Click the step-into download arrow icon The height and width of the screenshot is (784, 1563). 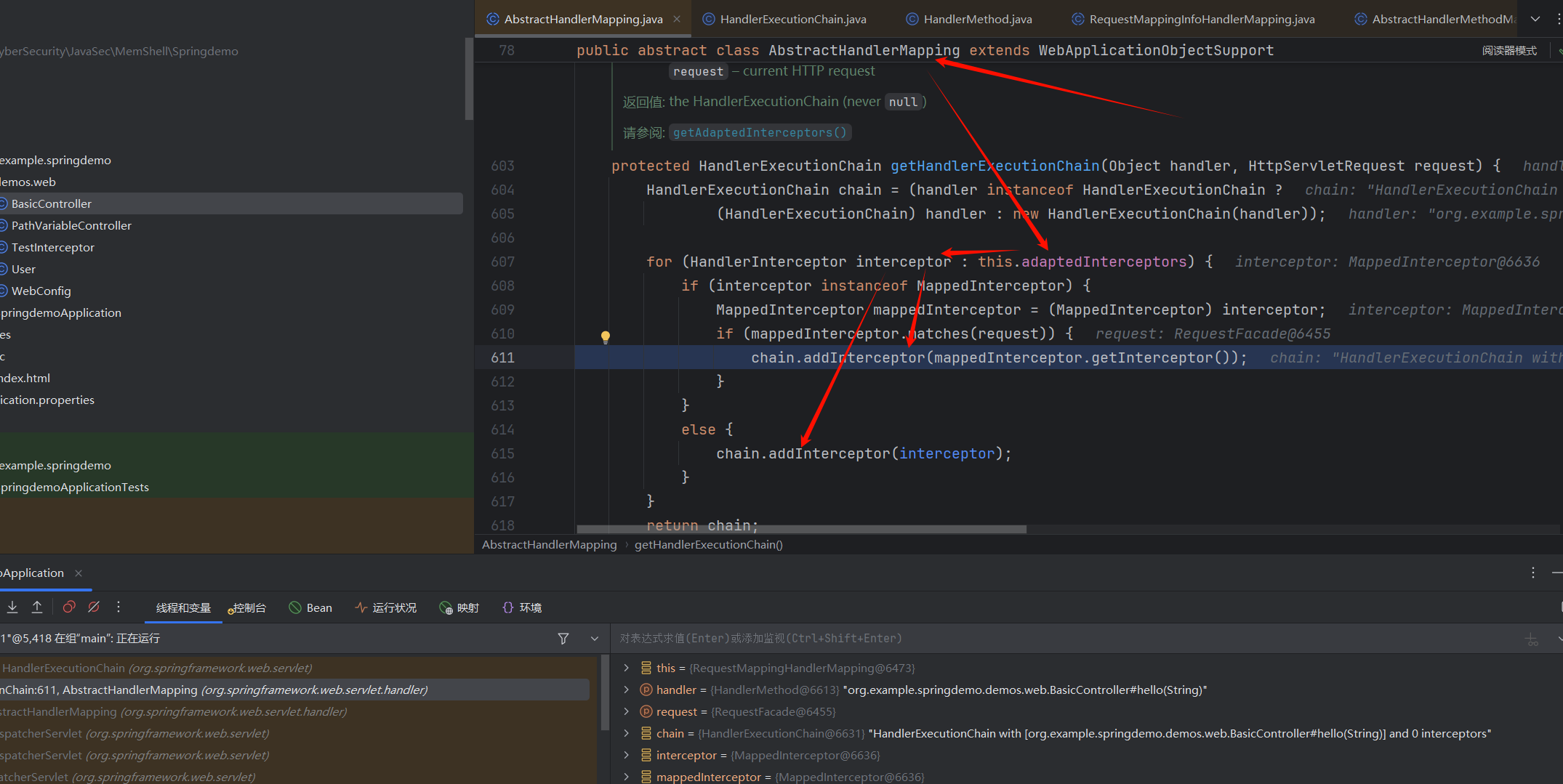coord(12,607)
